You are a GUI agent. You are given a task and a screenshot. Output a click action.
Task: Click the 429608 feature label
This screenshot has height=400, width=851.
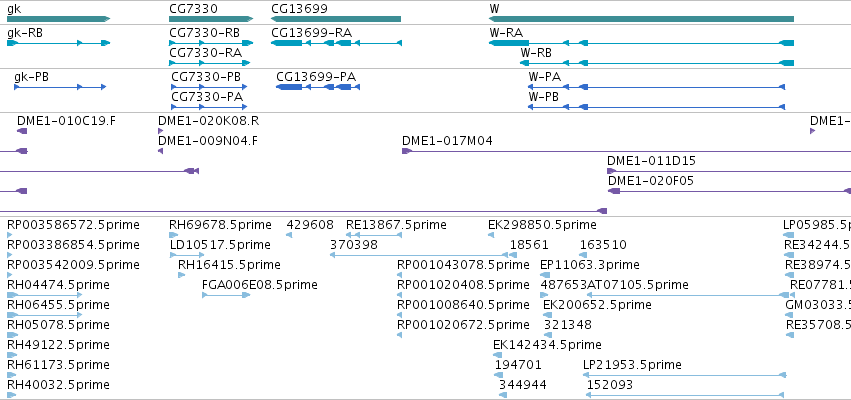click(310, 225)
